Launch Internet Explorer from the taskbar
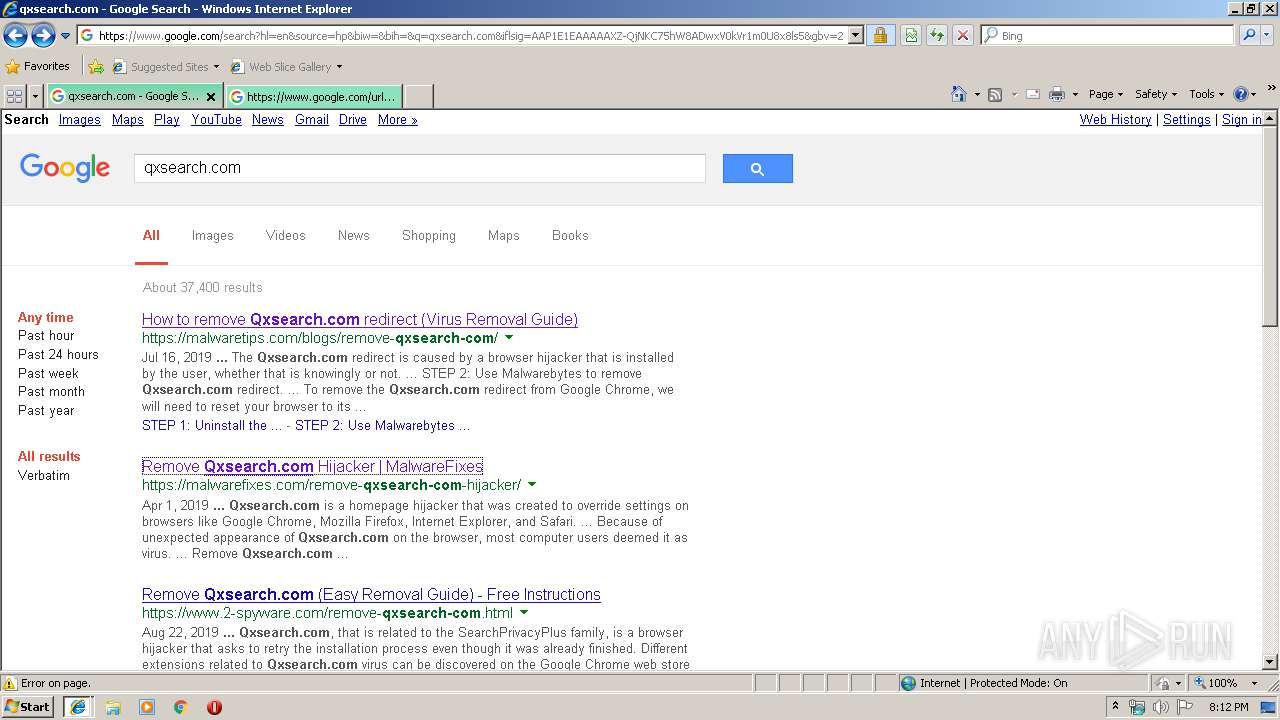 click(x=78, y=707)
